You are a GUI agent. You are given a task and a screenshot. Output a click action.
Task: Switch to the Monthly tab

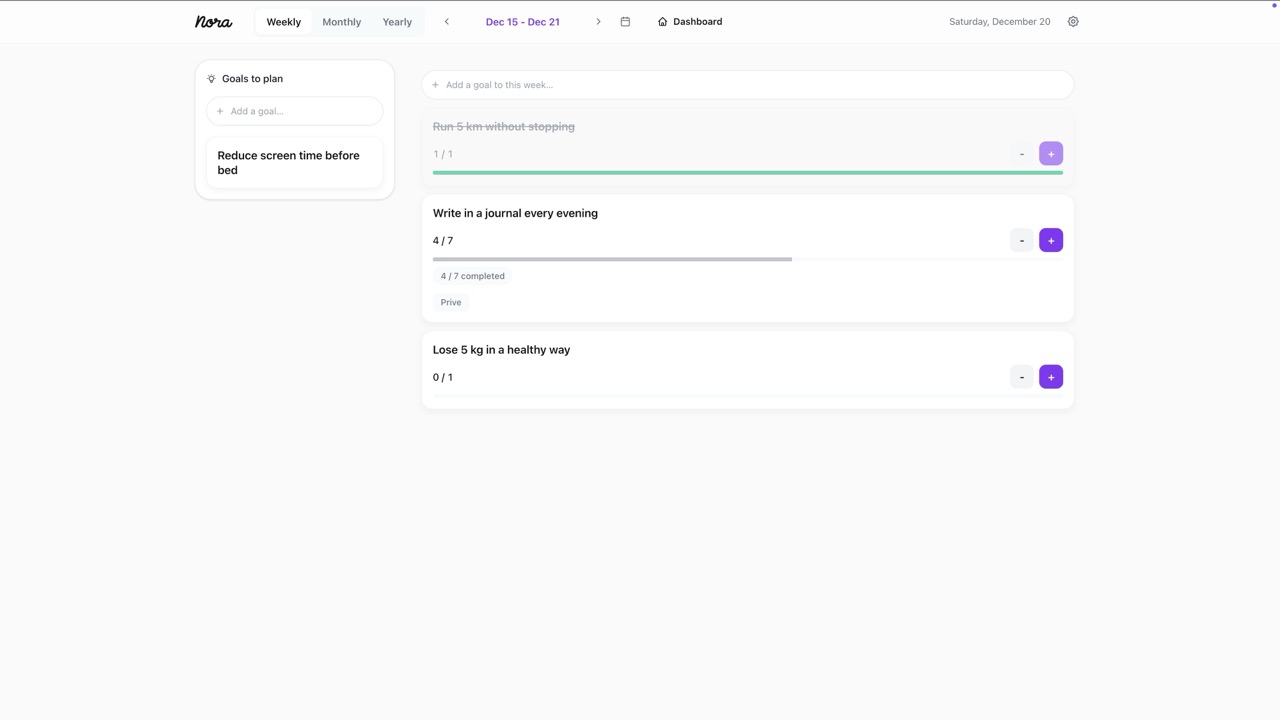pos(341,22)
